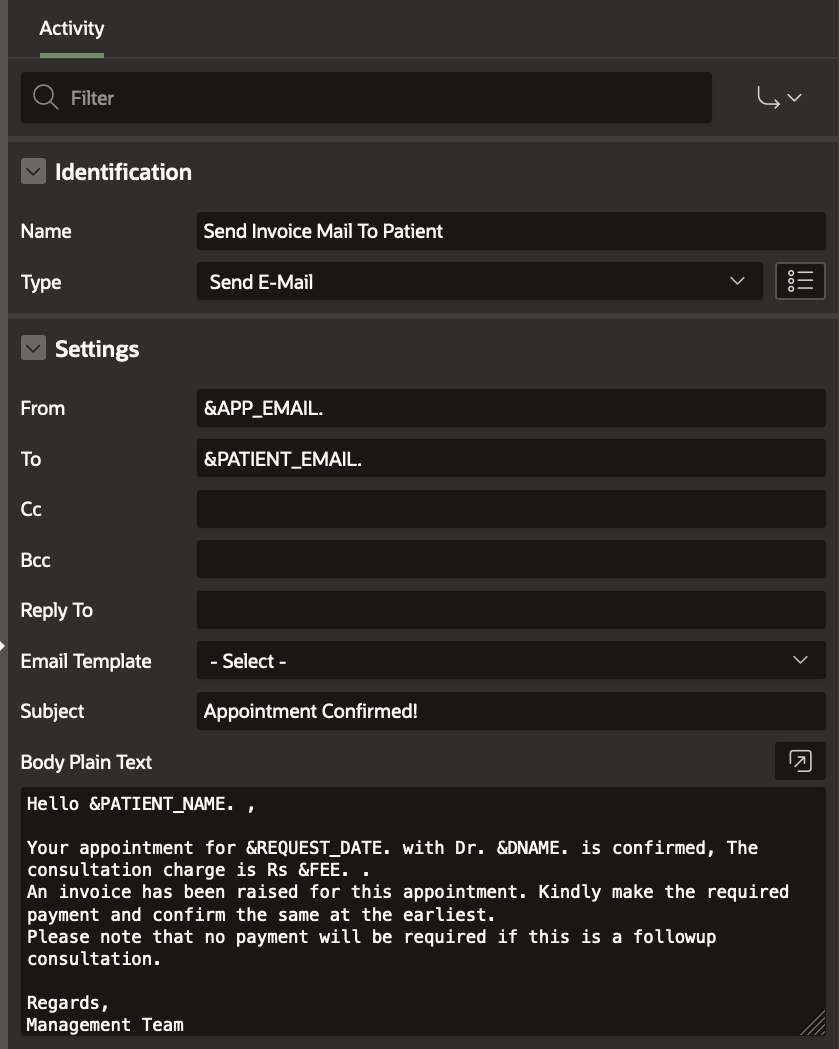The height and width of the screenshot is (1049, 839).
Task: Click the empty Bcc field
Action: [x=512, y=560]
